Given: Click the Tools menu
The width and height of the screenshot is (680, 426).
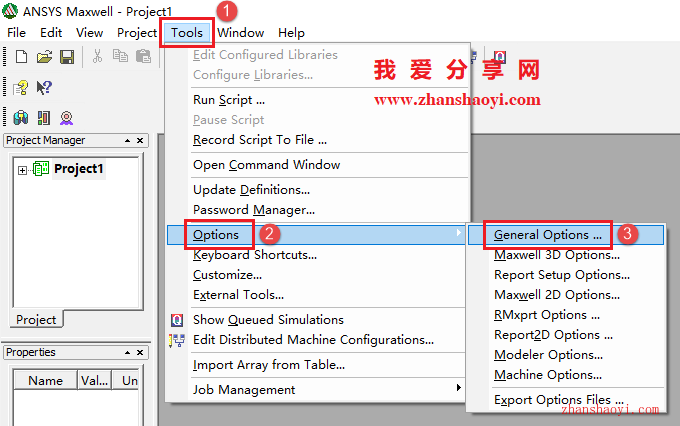Looking at the screenshot, I should [186, 33].
